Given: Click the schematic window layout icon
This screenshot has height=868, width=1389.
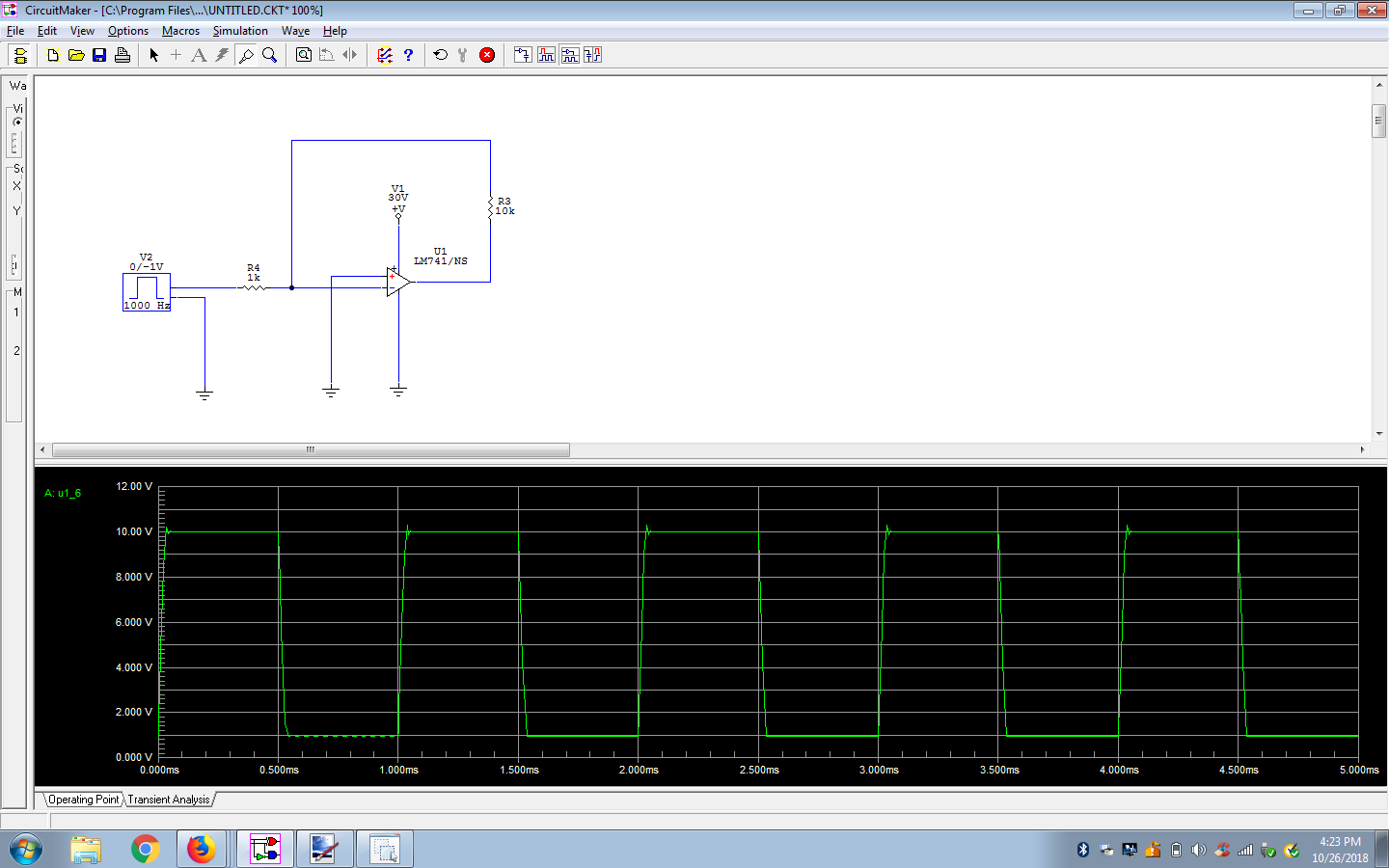Looking at the screenshot, I should click(523, 55).
